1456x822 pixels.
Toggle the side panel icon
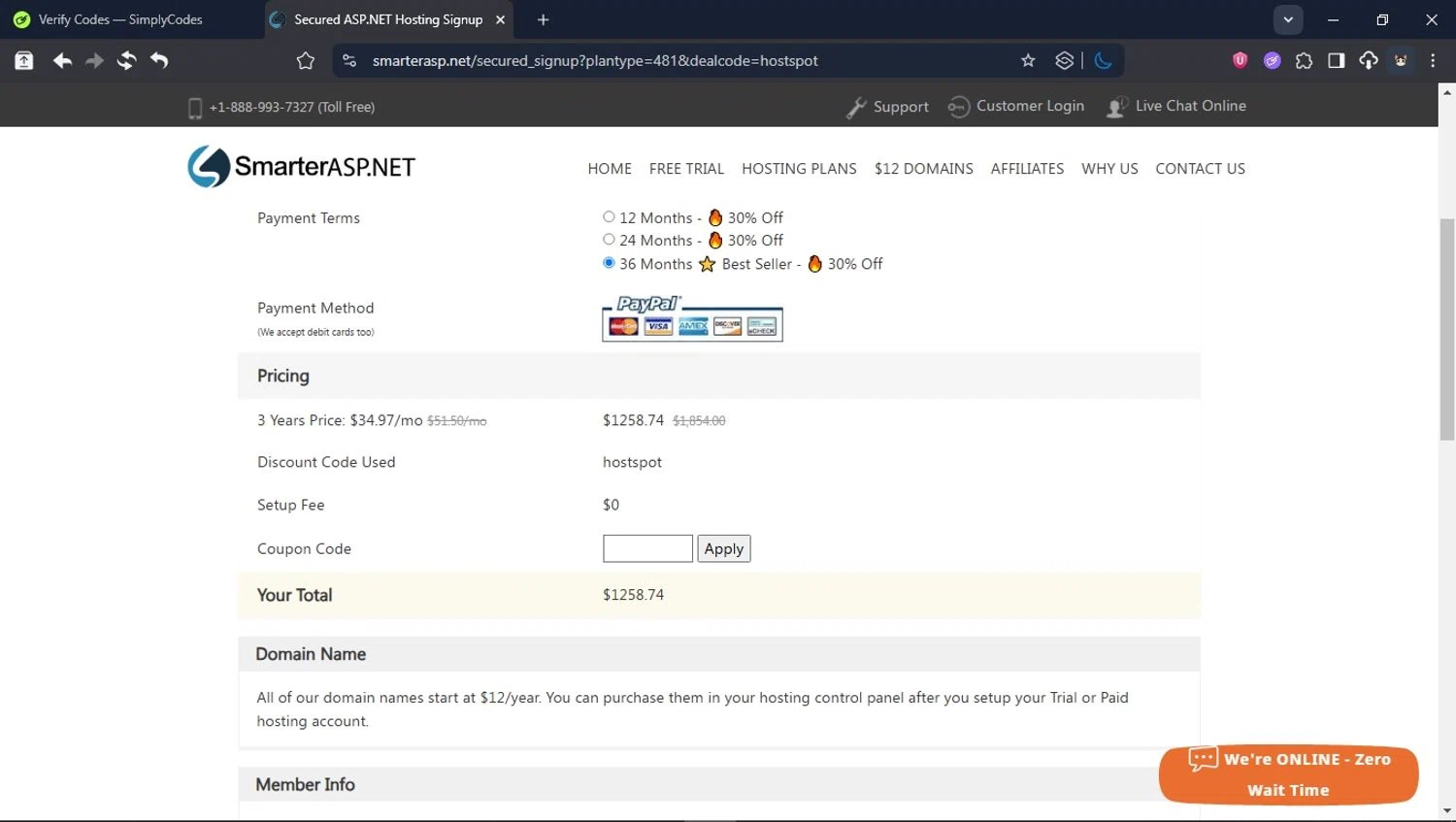(x=1337, y=61)
